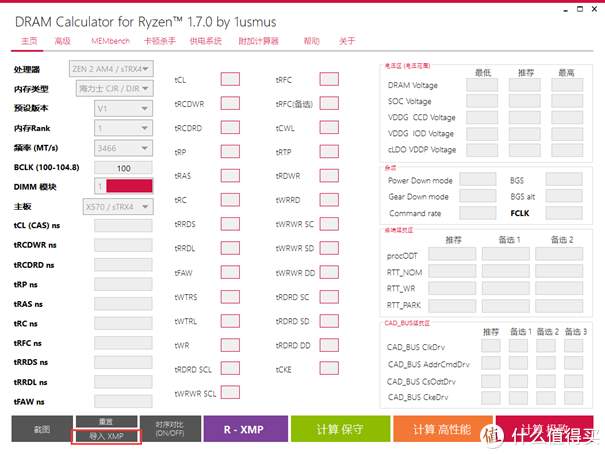The width and height of the screenshot is (605, 454).
Task: Click the tCWL timing value box
Action: [x=329, y=127]
